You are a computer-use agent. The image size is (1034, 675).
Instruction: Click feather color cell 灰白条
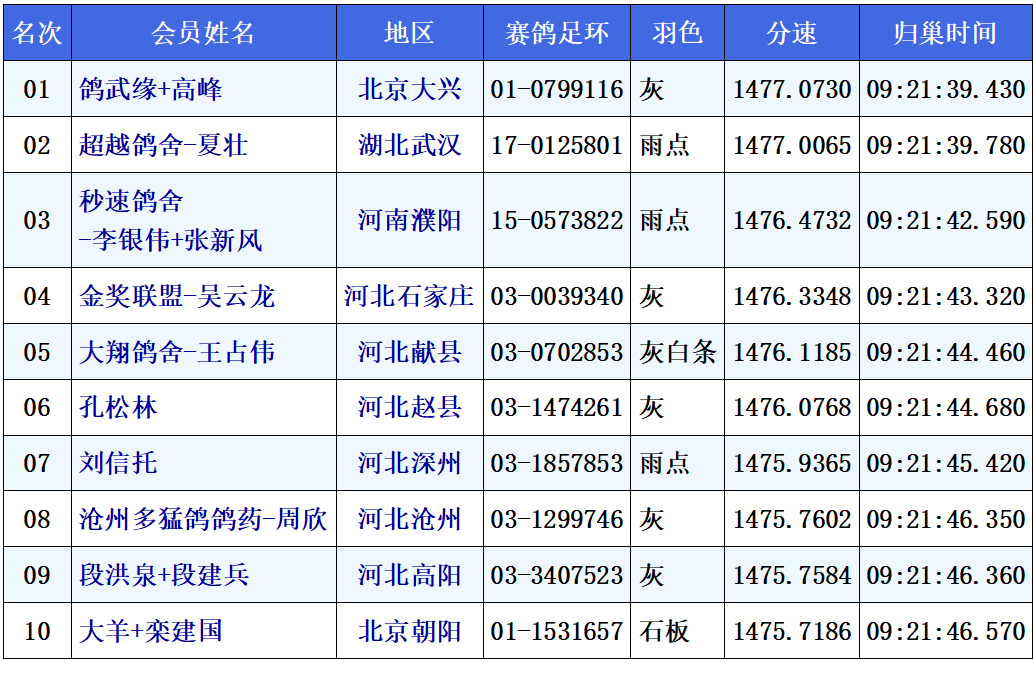678,353
